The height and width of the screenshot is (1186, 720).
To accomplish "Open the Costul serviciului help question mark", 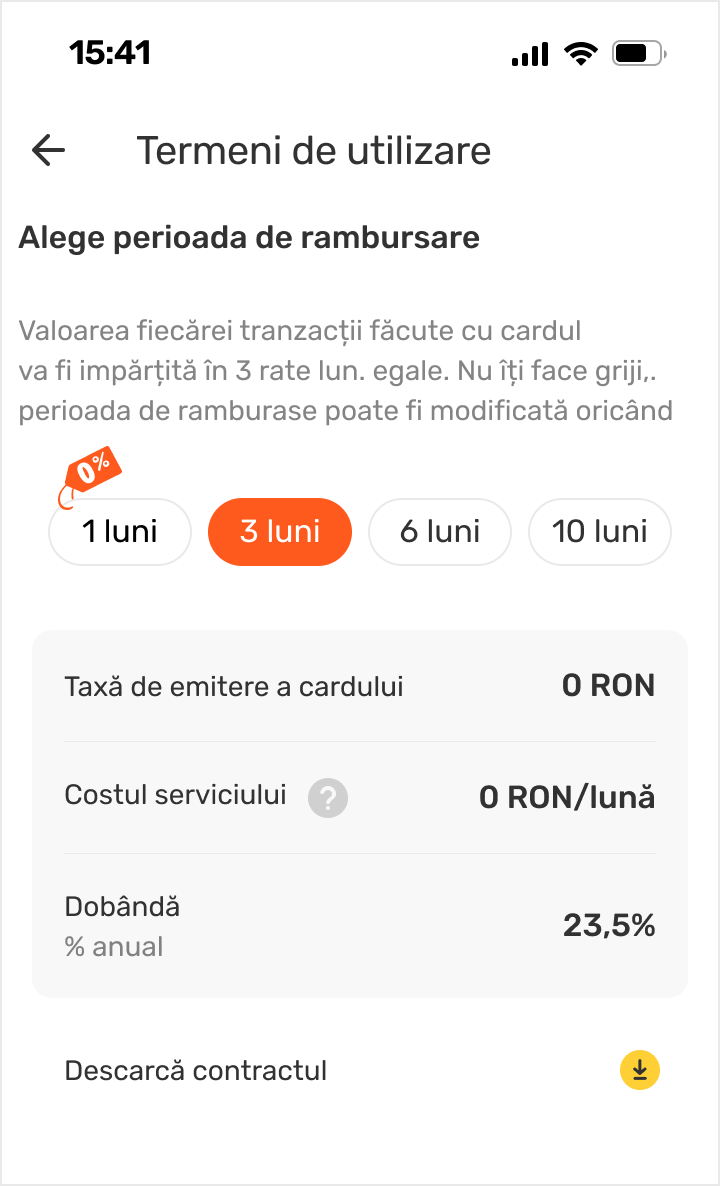I will (328, 798).
